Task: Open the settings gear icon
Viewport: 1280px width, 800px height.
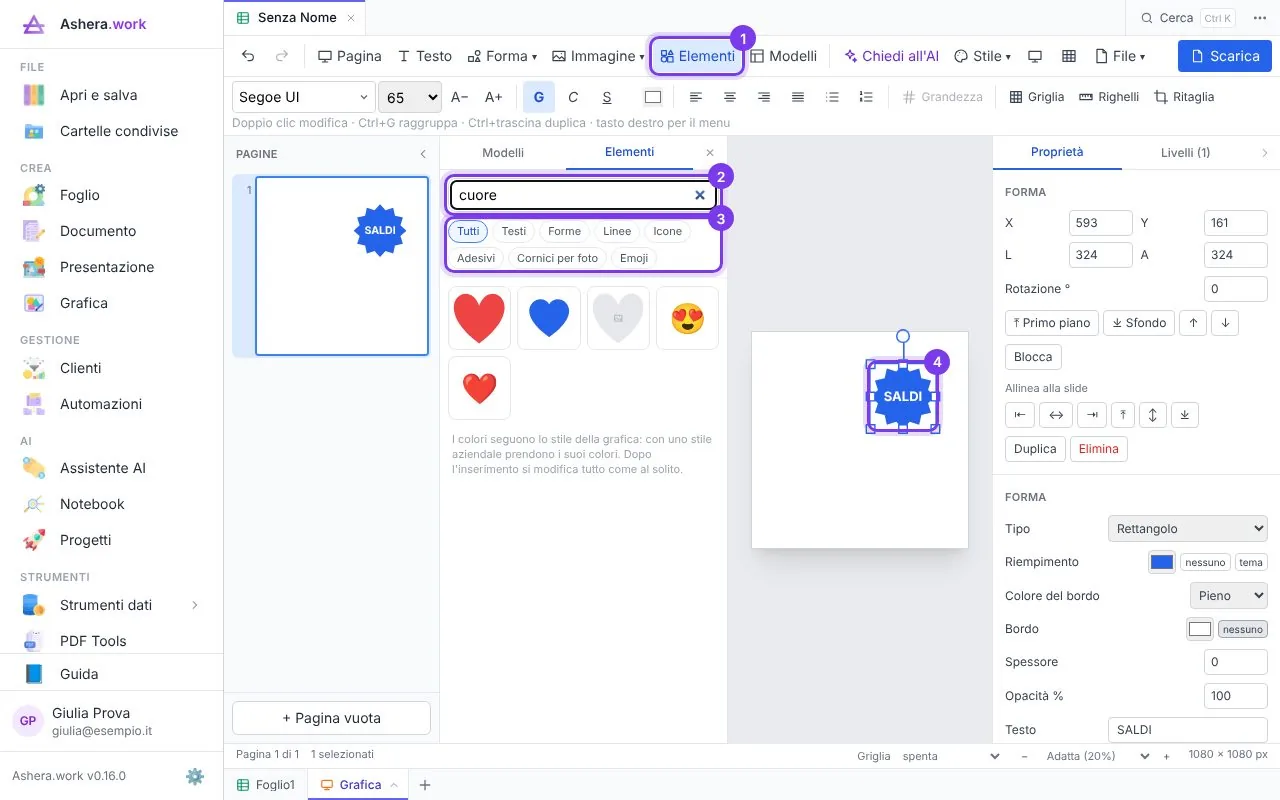Action: pos(195,776)
